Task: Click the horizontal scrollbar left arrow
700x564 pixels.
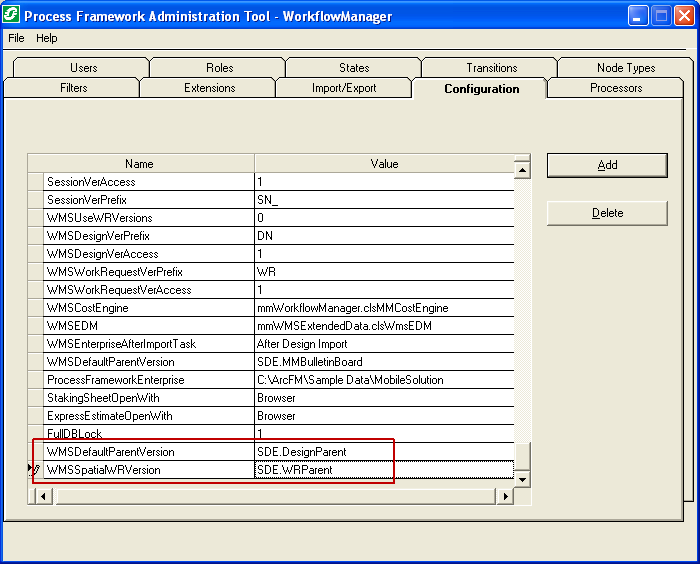Action: coord(43,497)
